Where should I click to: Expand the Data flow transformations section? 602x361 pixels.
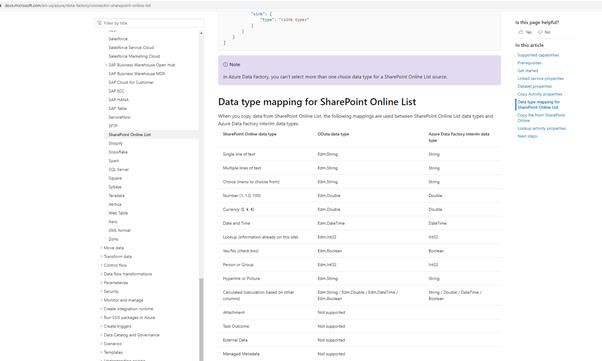101,274
